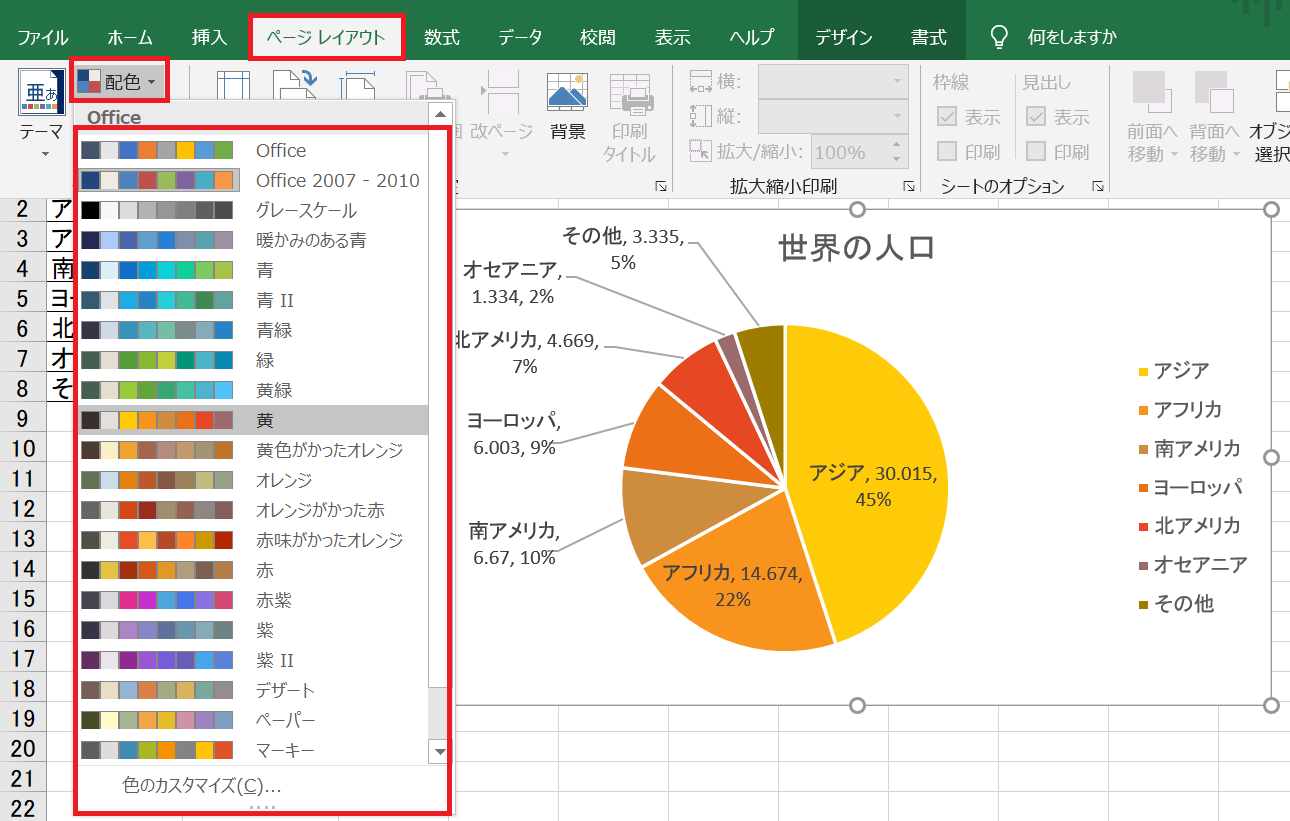Click the 背面へ移動 (Send Backward) icon
The width and height of the screenshot is (1290, 821).
click(1214, 93)
